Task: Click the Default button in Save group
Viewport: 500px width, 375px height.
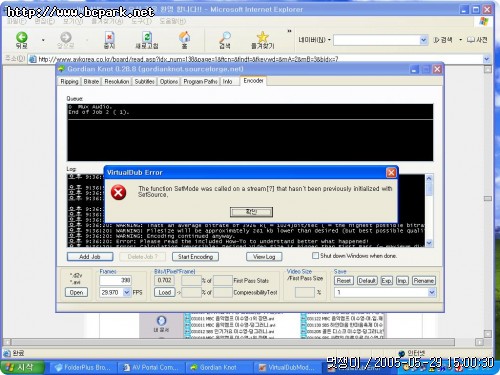Action: click(367, 281)
